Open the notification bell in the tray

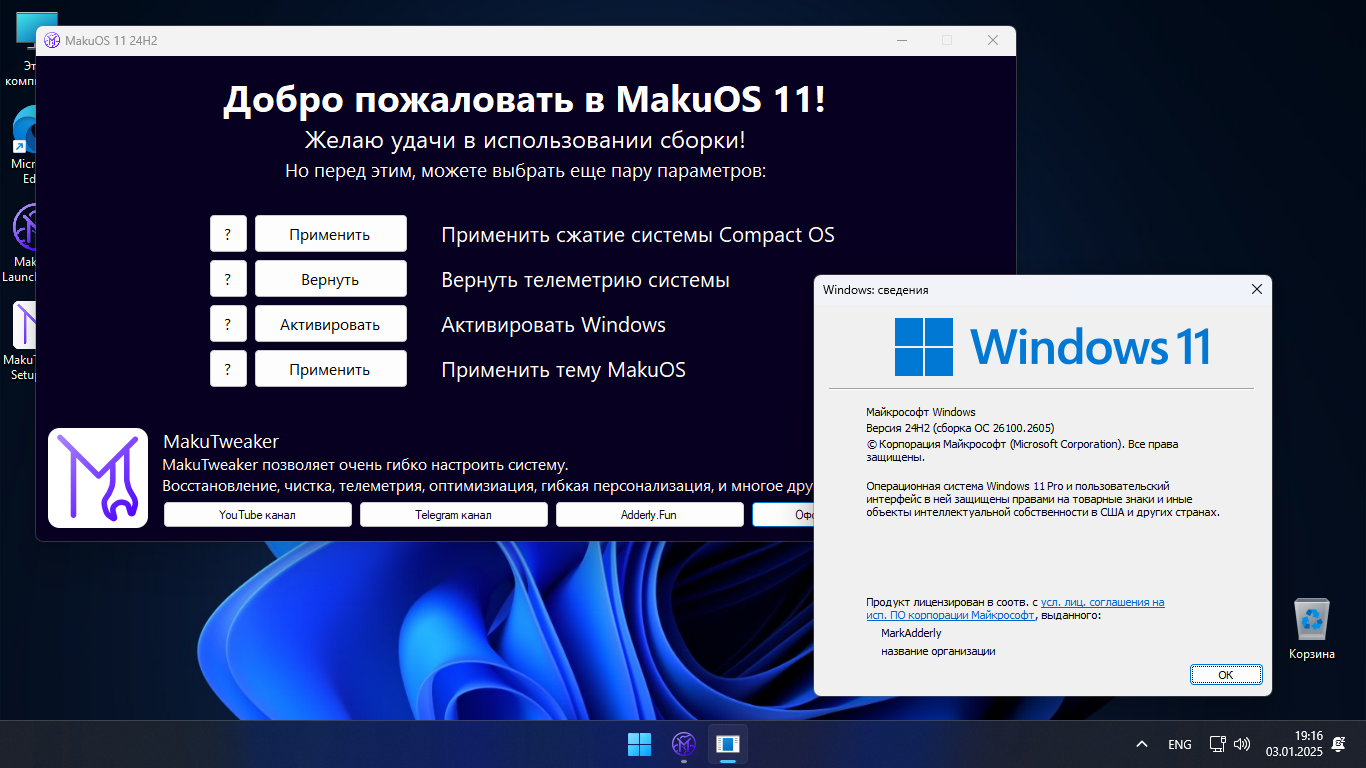click(x=1339, y=744)
